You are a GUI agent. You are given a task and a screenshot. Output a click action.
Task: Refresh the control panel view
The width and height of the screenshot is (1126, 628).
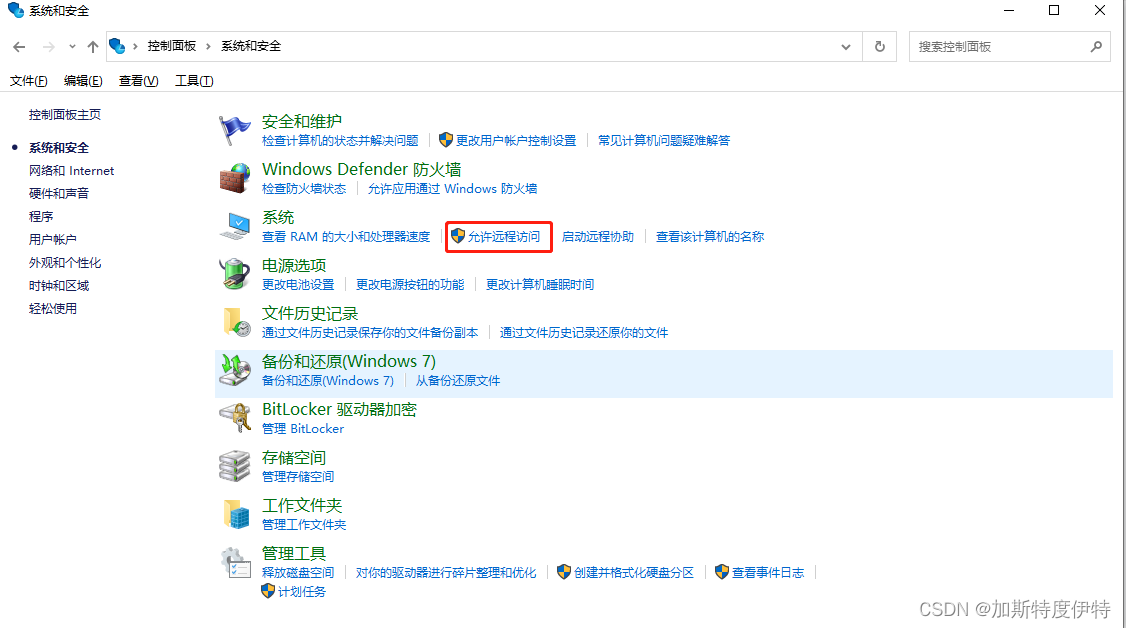point(880,47)
